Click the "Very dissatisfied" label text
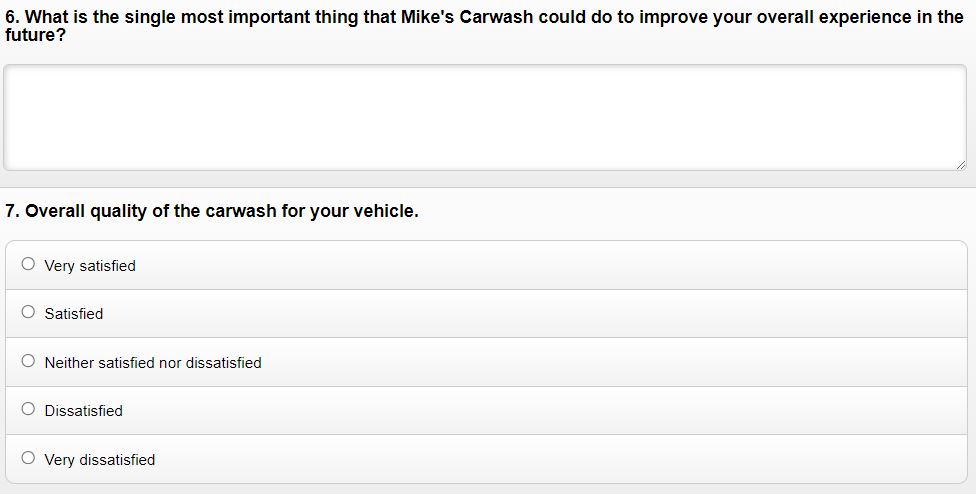This screenshot has height=494, width=976. pos(100,460)
